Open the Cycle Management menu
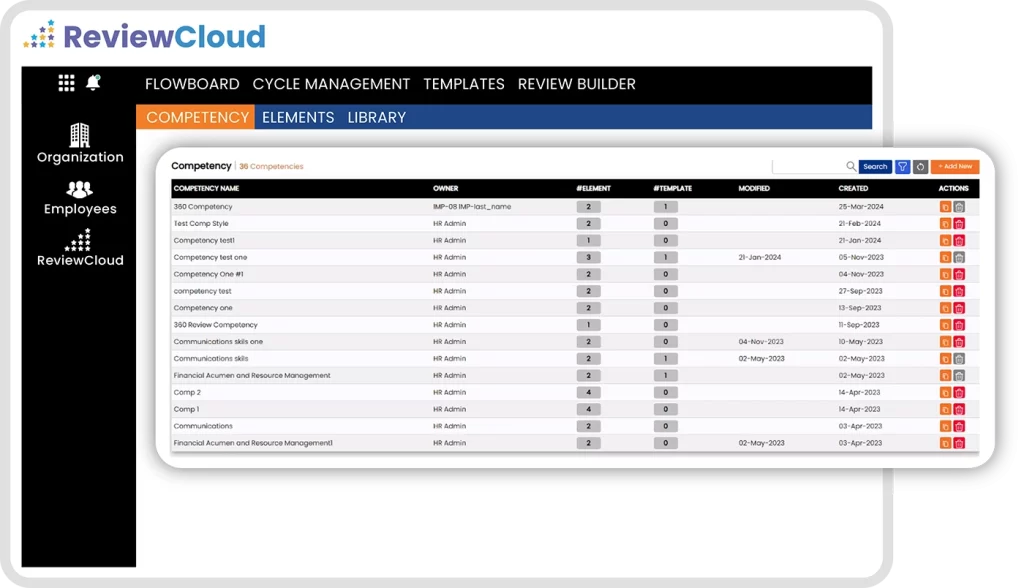 (x=331, y=84)
